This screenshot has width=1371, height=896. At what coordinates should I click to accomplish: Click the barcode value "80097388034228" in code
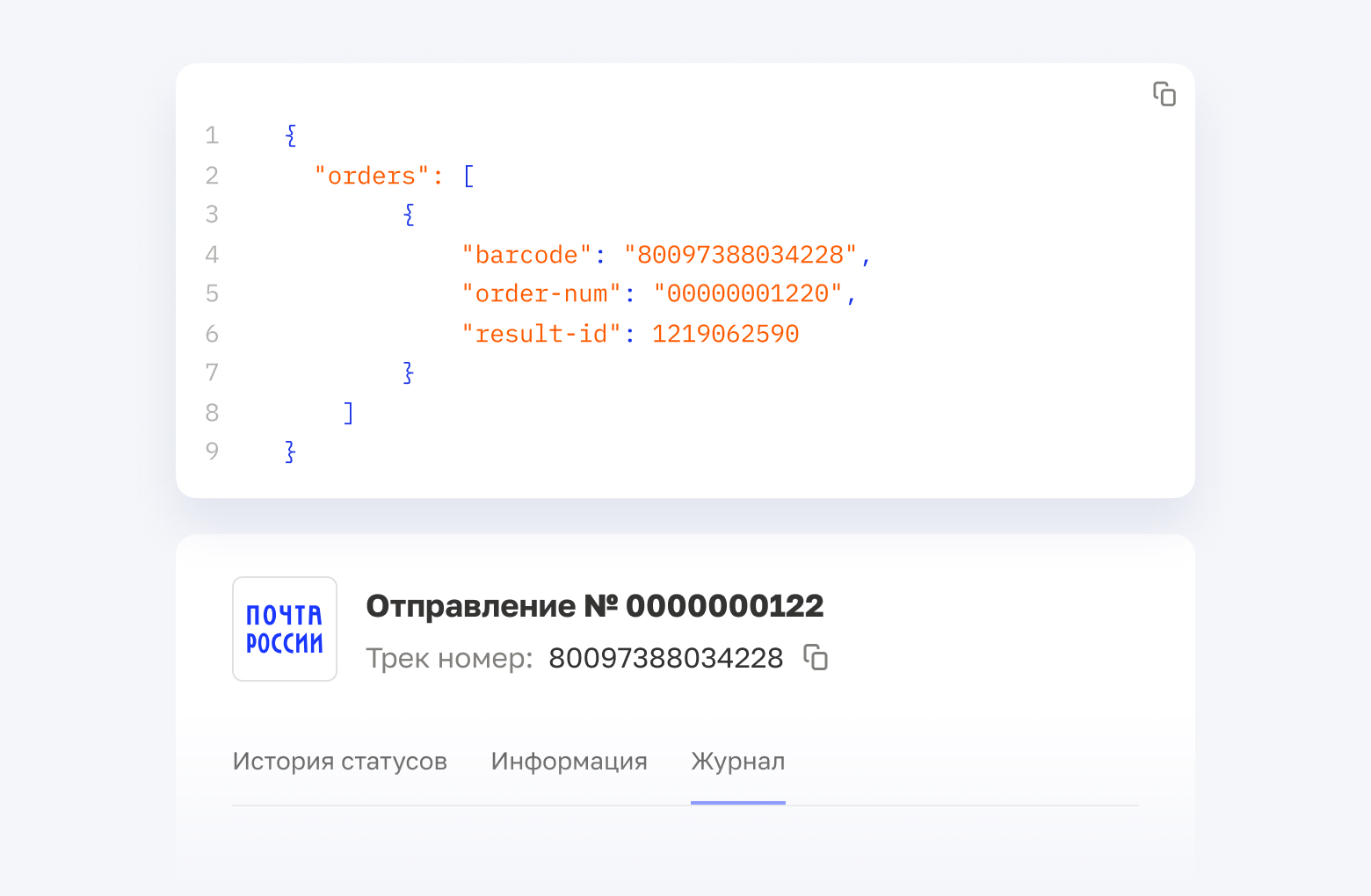[741, 255]
